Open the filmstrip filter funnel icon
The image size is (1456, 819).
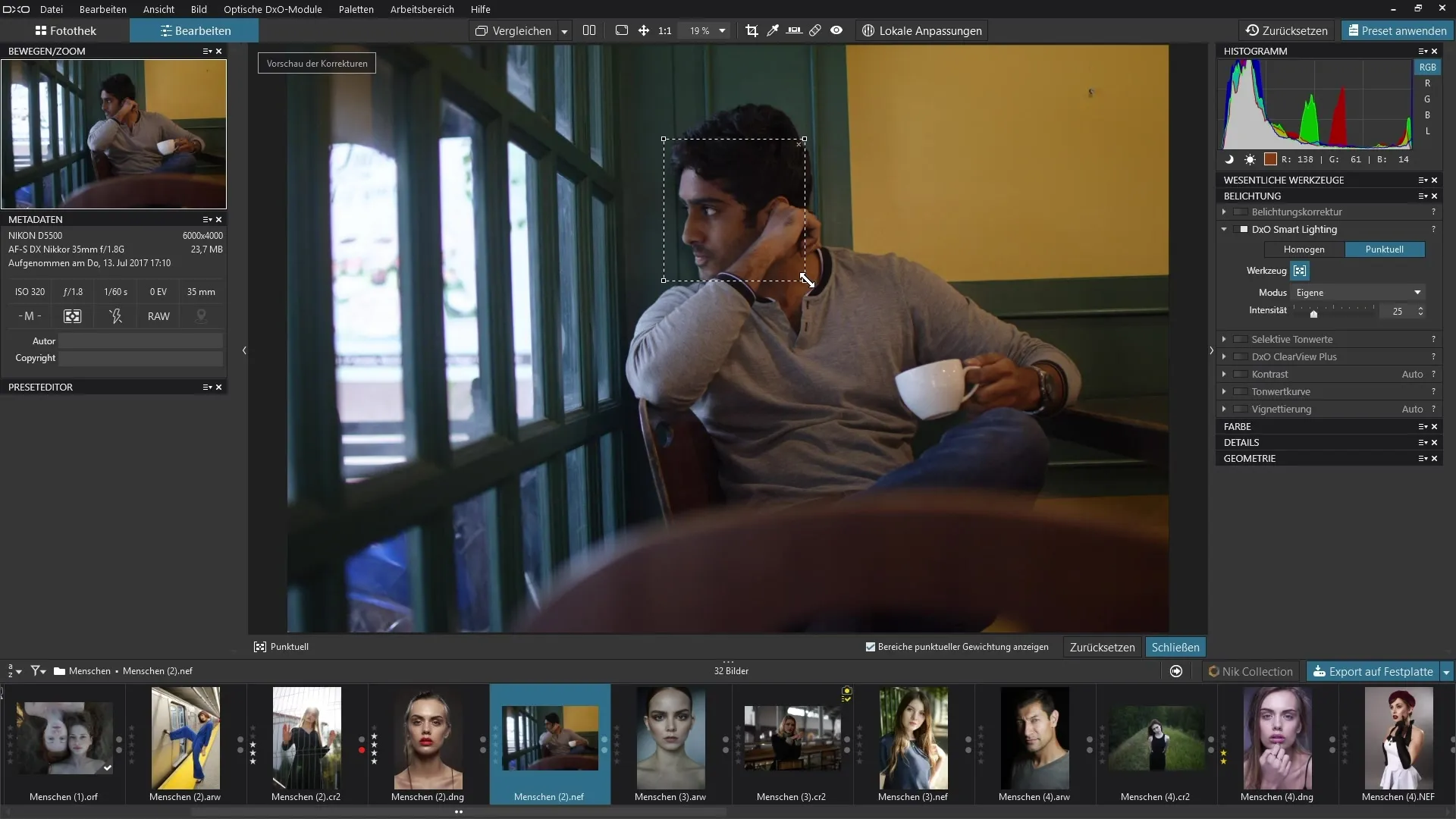(x=38, y=671)
